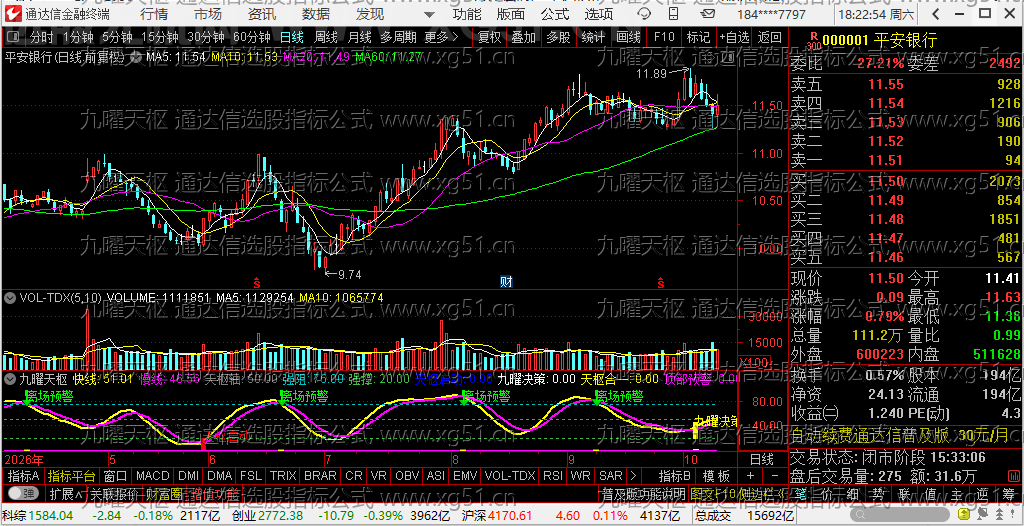This screenshot has width=1024, height=526.
Task: Click the 细 side tab
Action: (x=852, y=493)
